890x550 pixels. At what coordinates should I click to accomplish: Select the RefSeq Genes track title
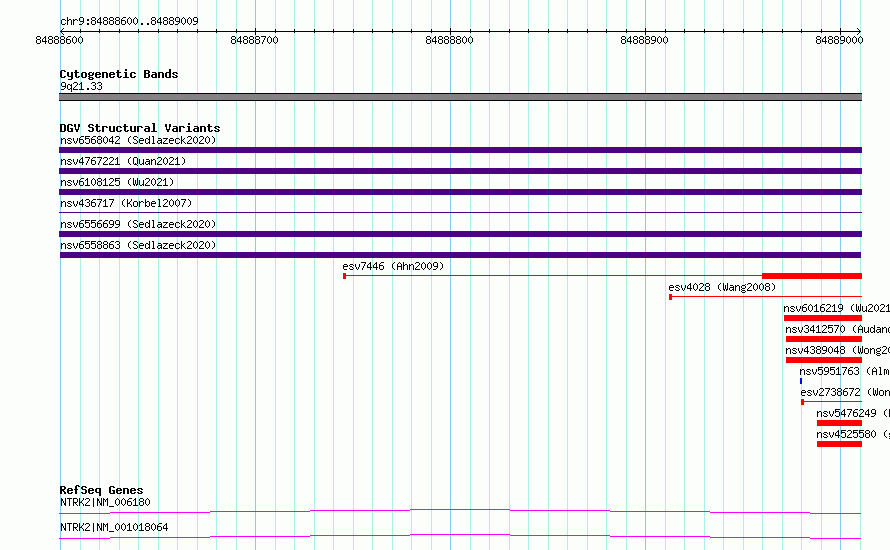pos(101,490)
